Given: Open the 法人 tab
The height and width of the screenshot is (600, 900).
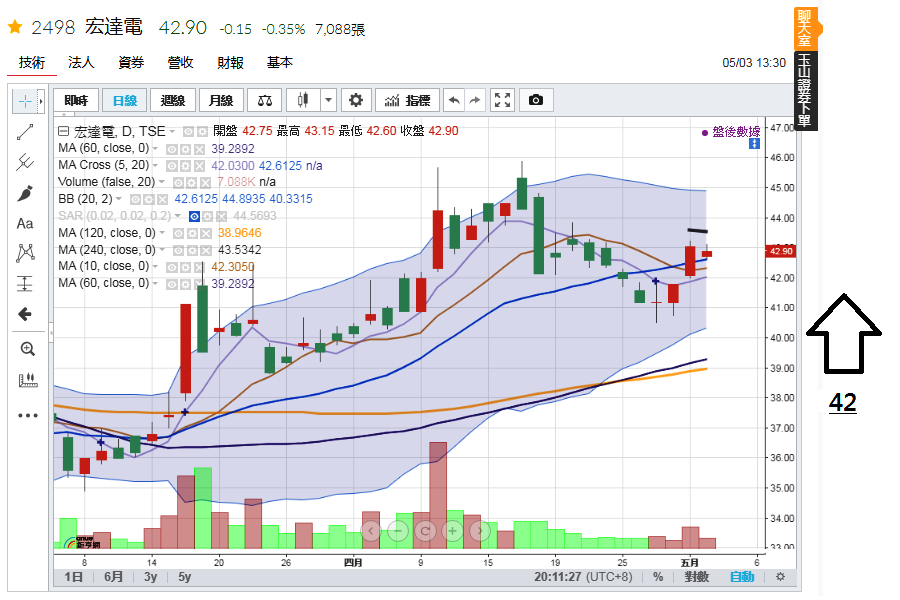Looking at the screenshot, I should (81, 62).
